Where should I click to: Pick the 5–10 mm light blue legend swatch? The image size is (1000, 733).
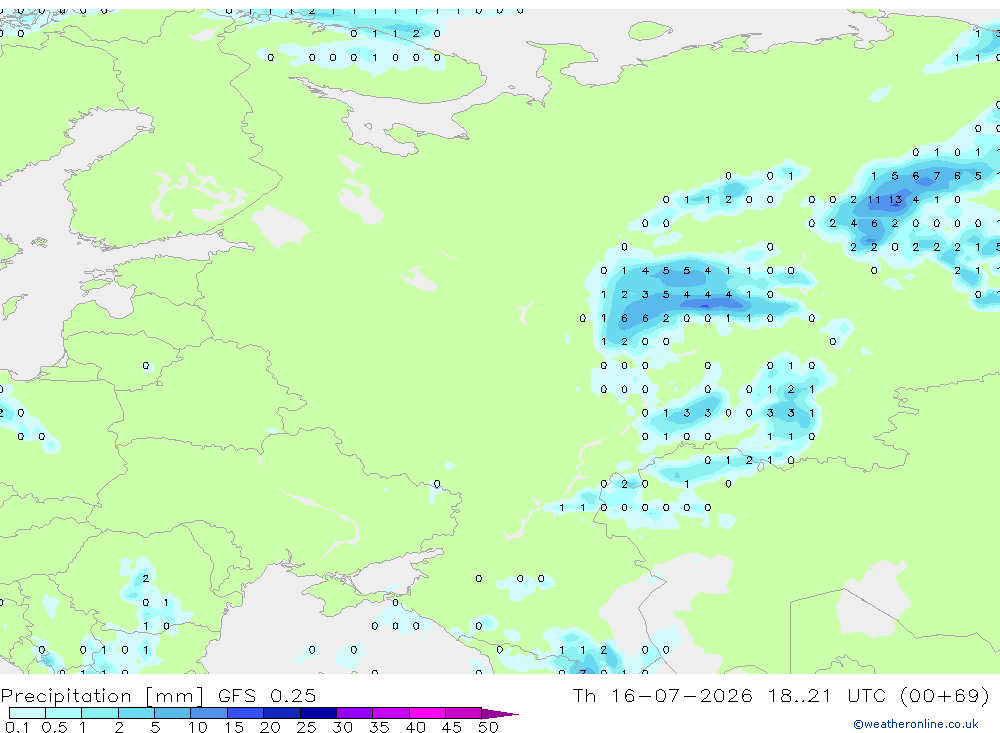pyautogui.click(x=173, y=713)
